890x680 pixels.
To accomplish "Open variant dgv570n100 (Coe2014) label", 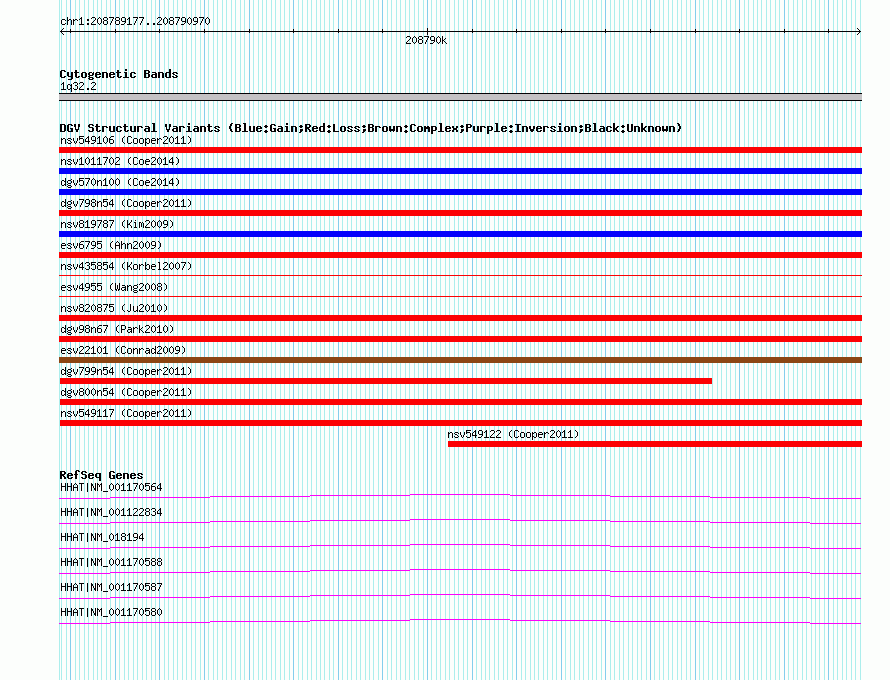I will pyautogui.click(x=120, y=182).
